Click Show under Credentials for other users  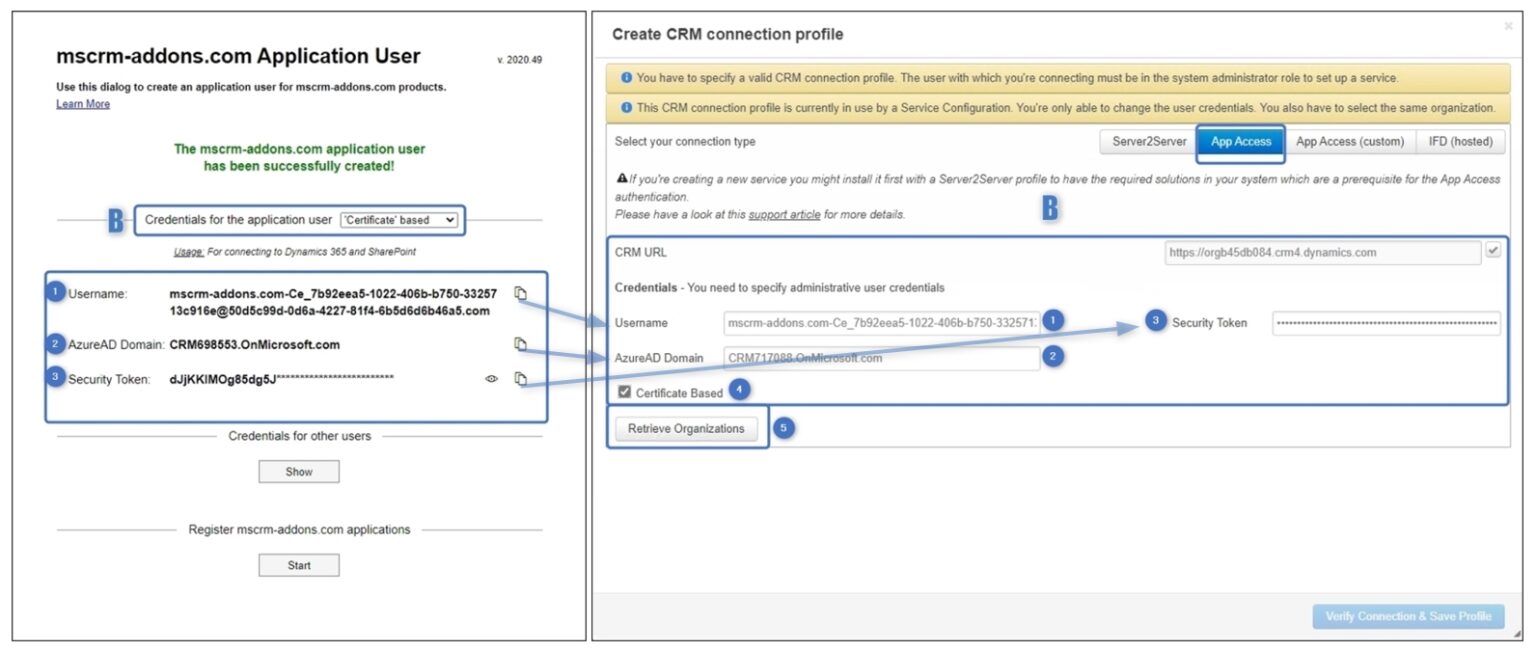[x=298, y=471]
